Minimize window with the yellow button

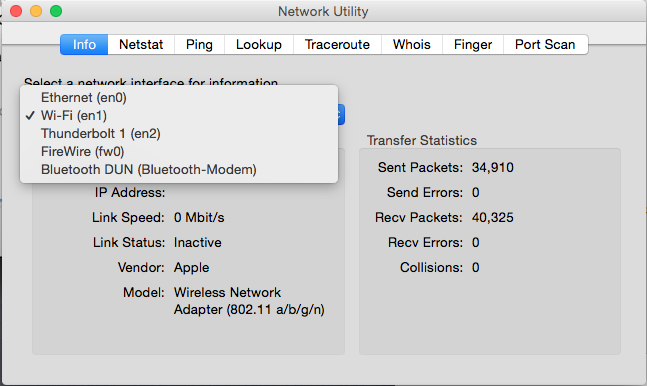(x=36, y=11)
